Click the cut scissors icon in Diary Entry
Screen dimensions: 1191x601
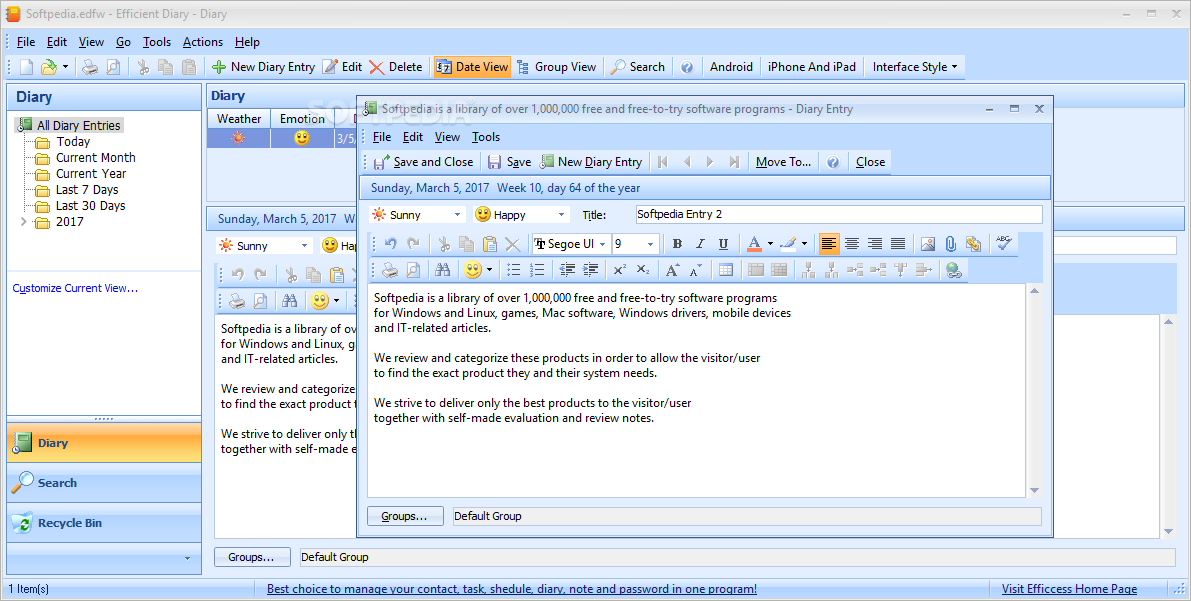[x=444, y=244]
